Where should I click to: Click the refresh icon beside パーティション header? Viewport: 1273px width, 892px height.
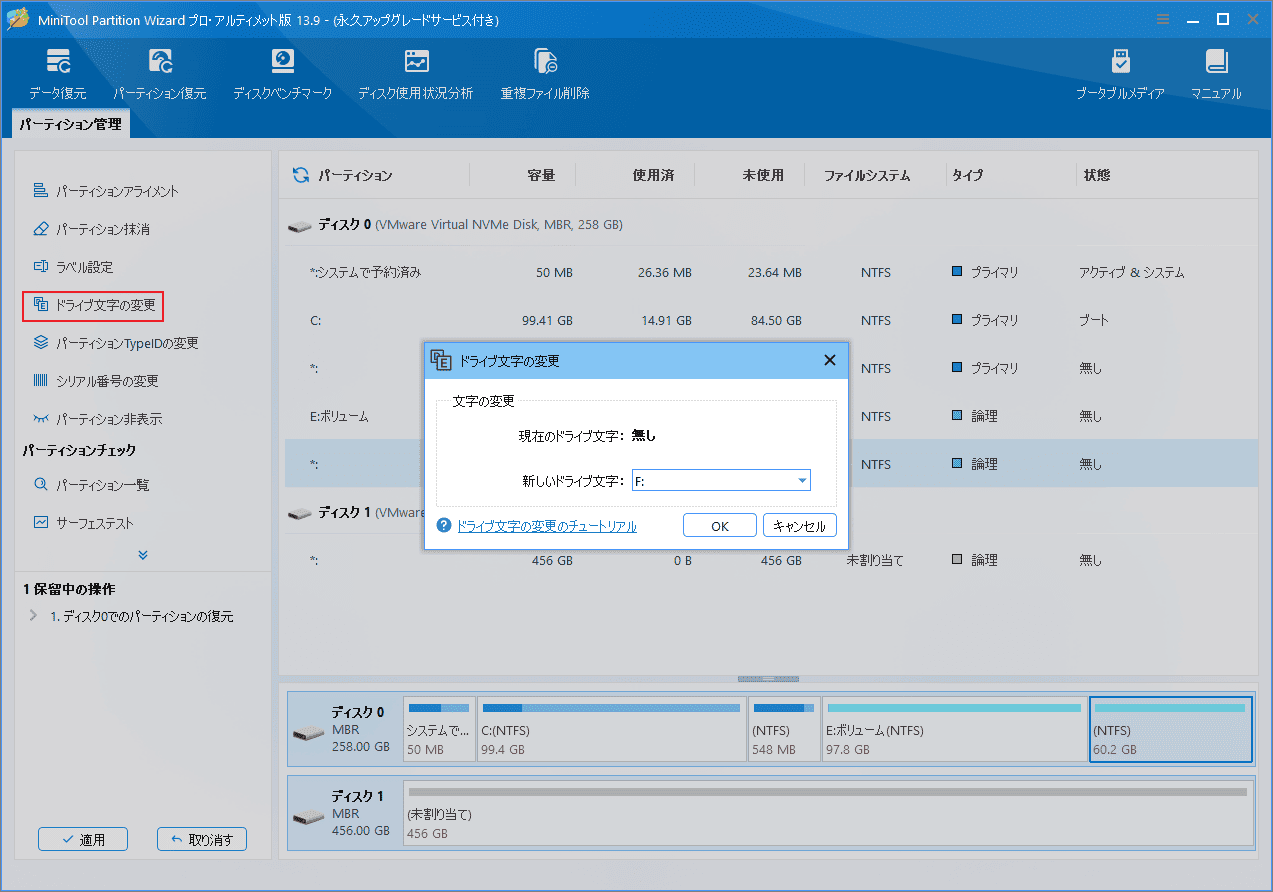(x=300, y=175)
